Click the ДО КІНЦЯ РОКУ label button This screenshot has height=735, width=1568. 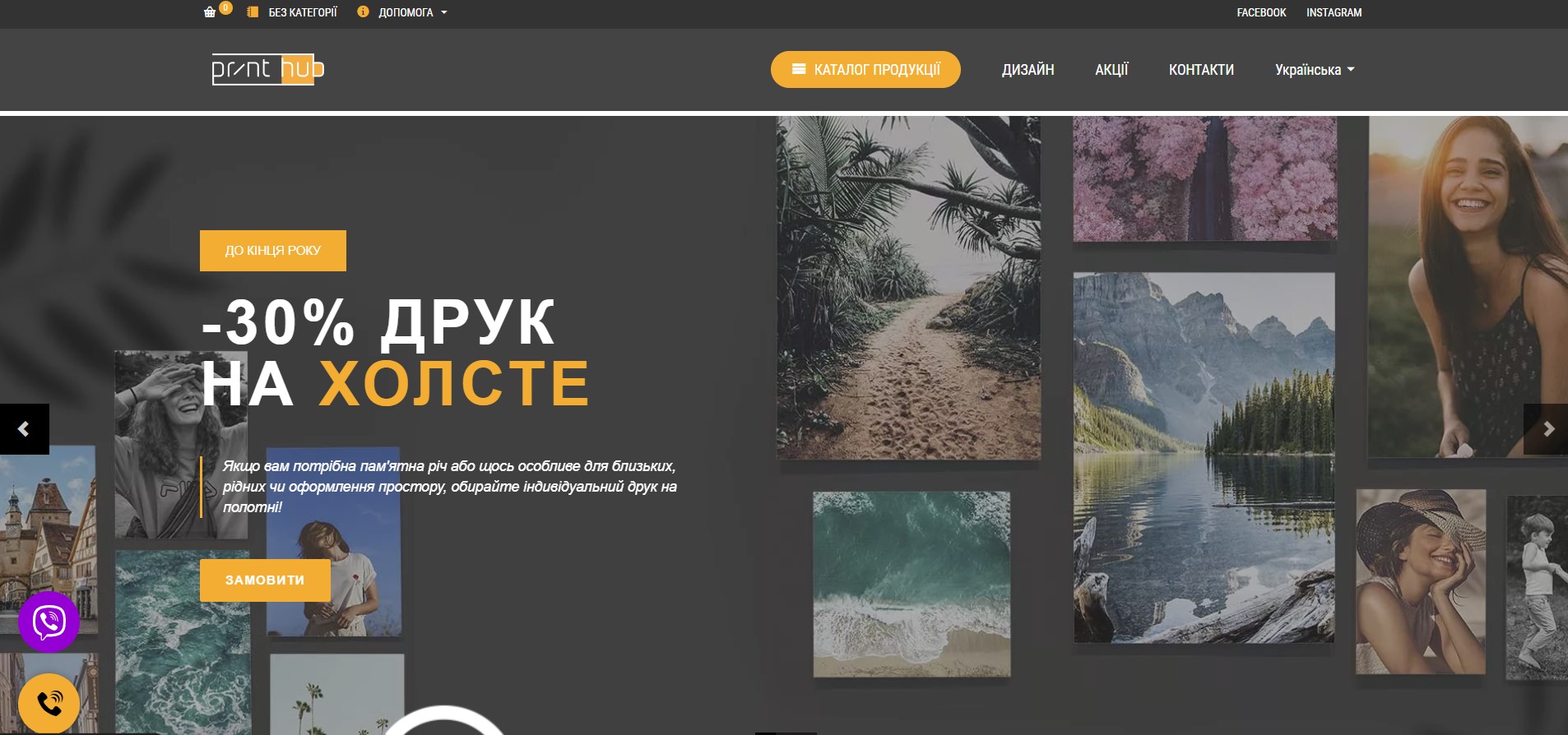pyautogui.click(x=273, y=251)
